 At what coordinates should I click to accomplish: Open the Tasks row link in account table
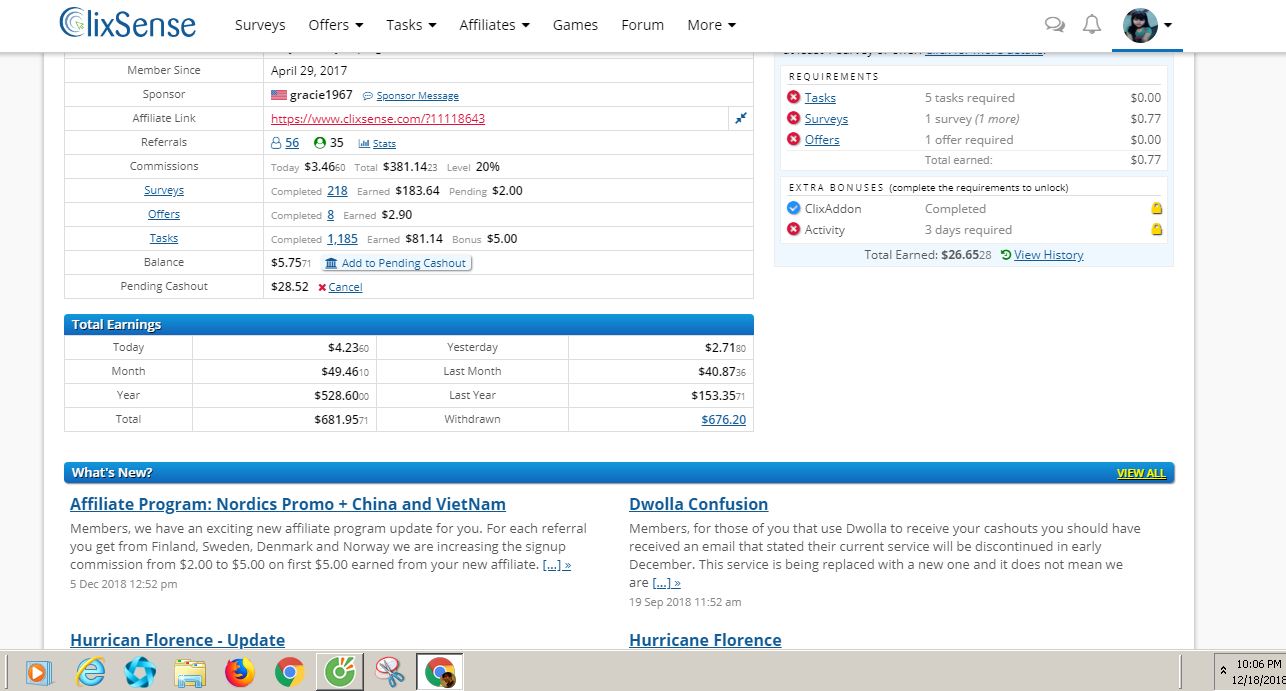(164, 238)
